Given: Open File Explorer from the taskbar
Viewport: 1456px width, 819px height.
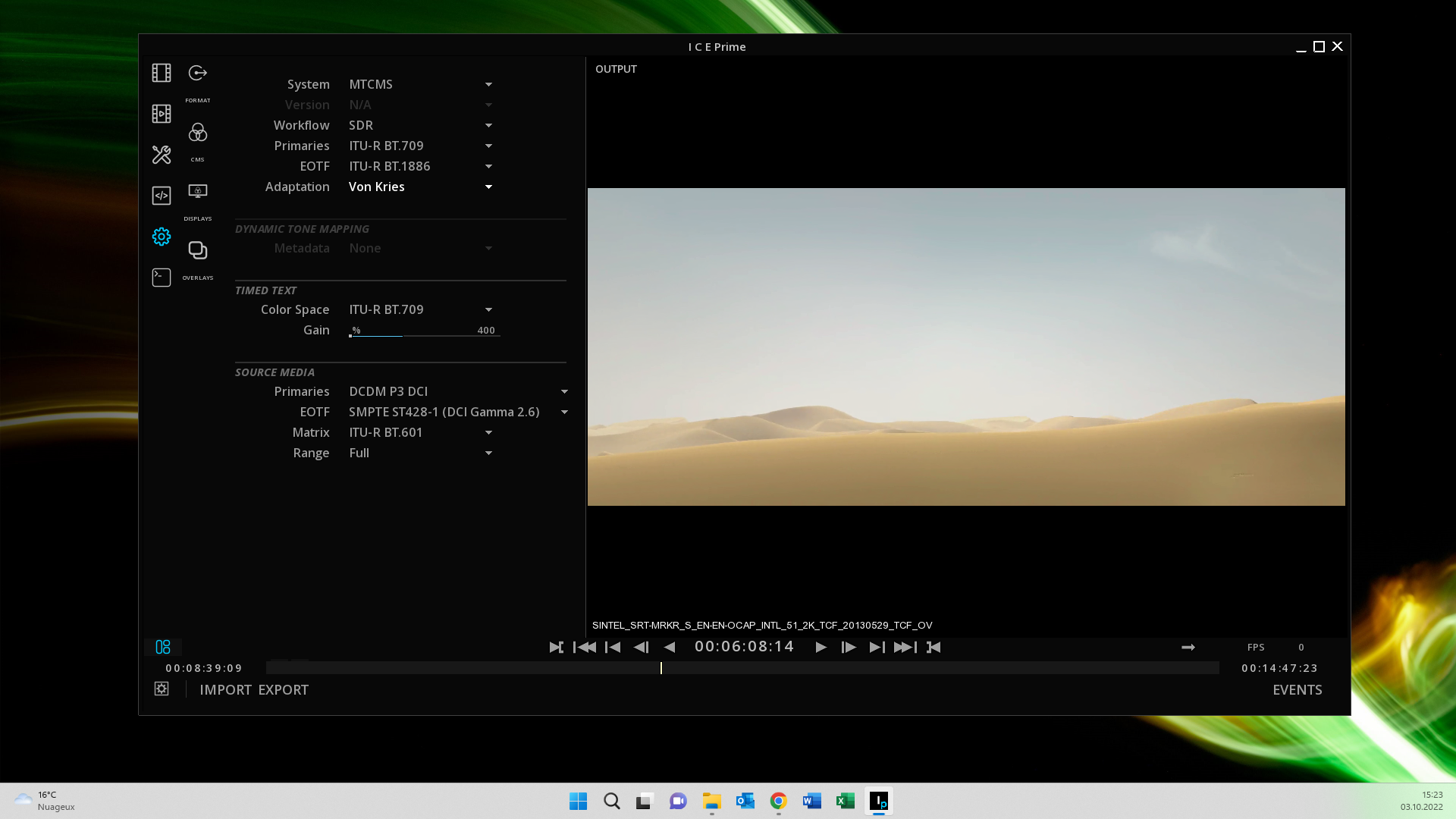Looking at the screenshot, I should (711, 801).
